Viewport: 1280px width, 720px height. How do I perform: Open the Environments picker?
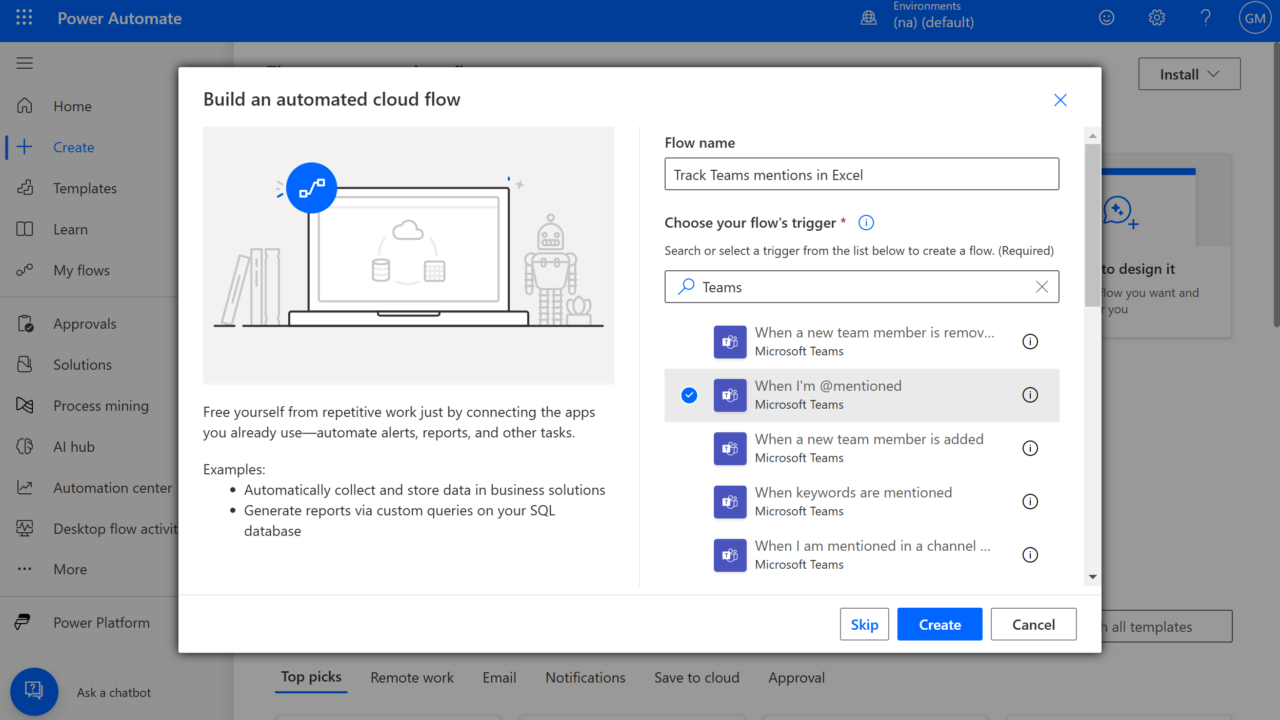918,18
